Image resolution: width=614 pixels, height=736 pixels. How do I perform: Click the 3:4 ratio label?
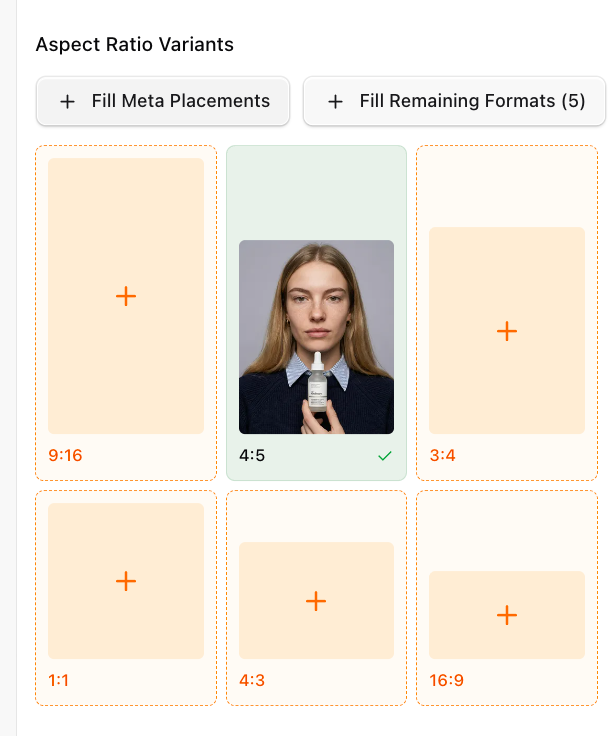point(444,456)
